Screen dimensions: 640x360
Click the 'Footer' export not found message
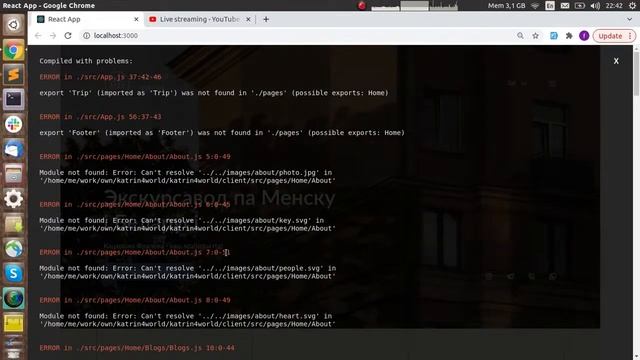point(222,133)
